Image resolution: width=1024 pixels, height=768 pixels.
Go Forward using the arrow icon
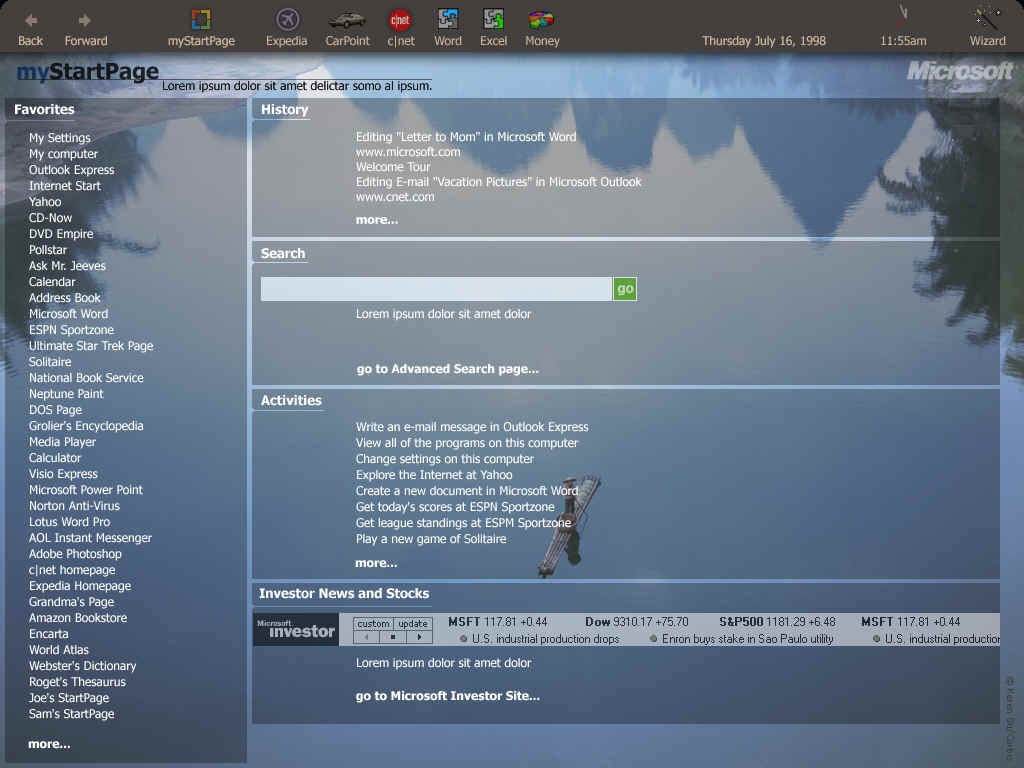84,20
